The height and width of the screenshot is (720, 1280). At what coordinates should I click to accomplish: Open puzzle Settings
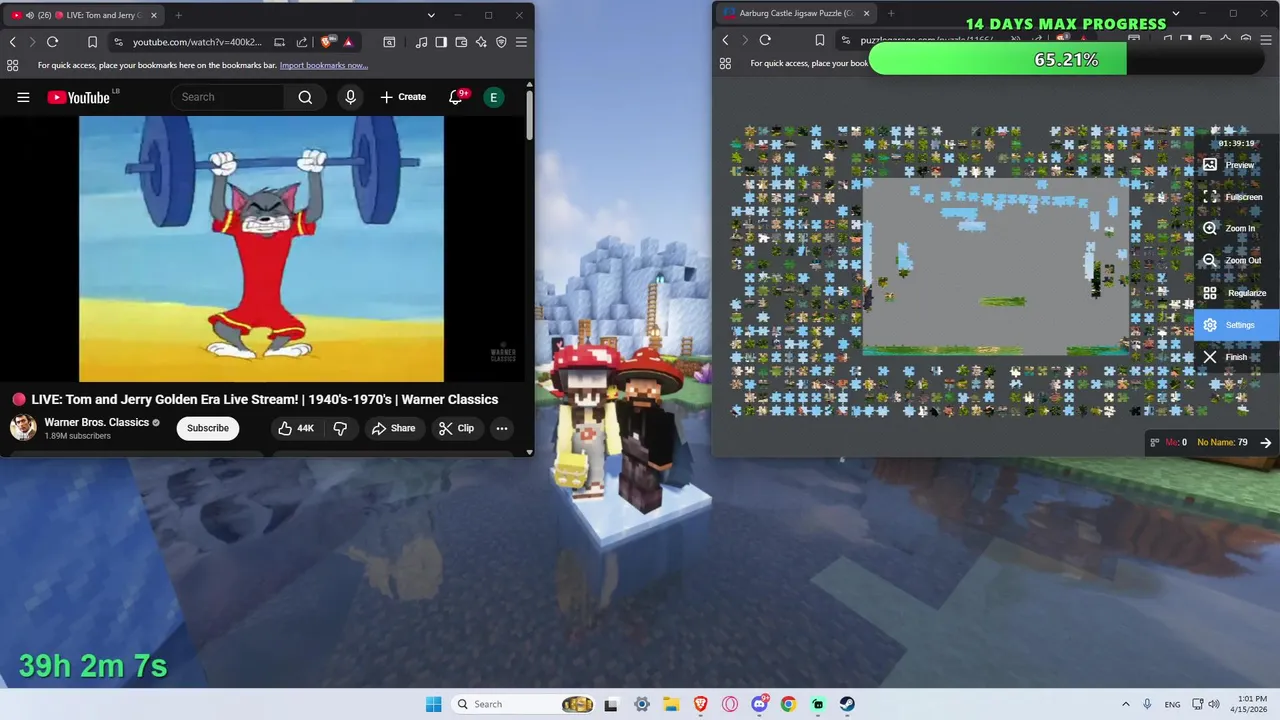[x=1237, y=325]
